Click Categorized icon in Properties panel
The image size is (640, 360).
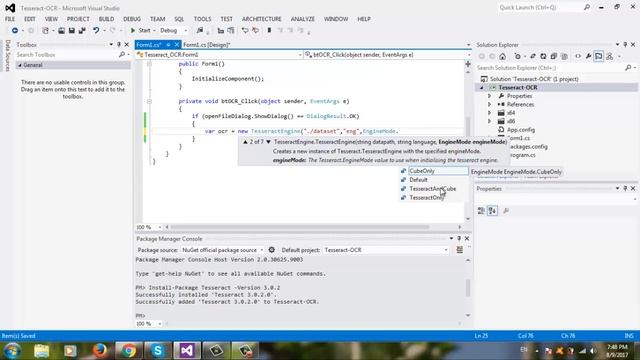482,211
